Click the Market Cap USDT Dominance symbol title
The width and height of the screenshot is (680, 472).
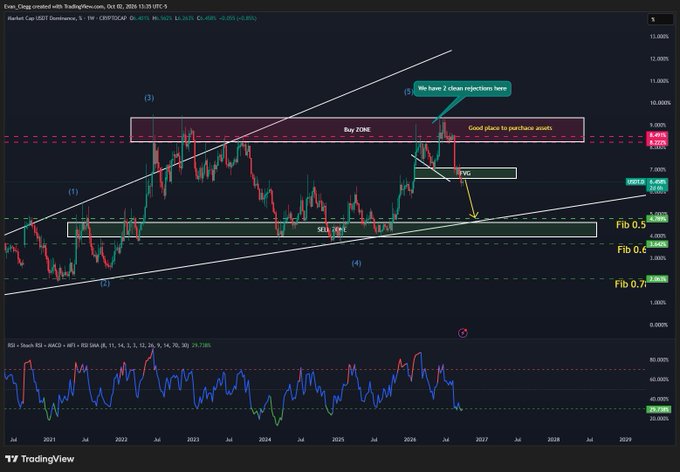[45, 18]
